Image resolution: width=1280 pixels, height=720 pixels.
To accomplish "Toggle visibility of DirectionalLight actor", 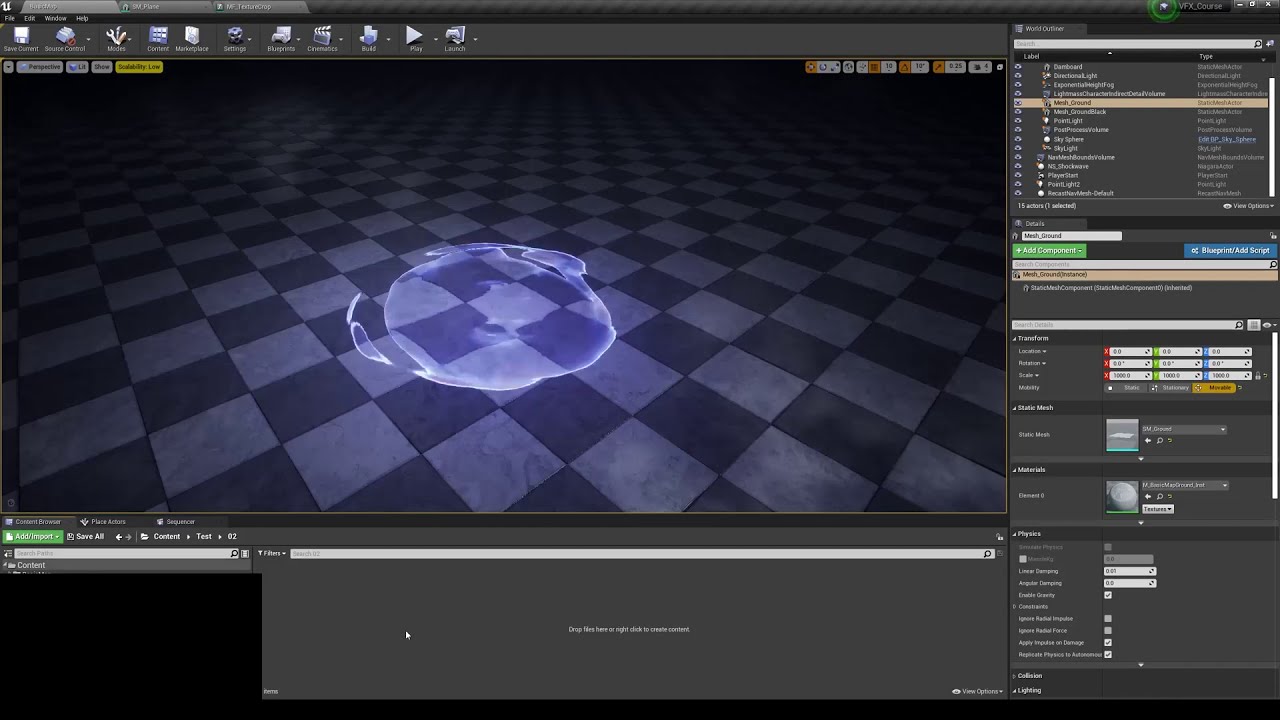I will [x=1018, y=76].
